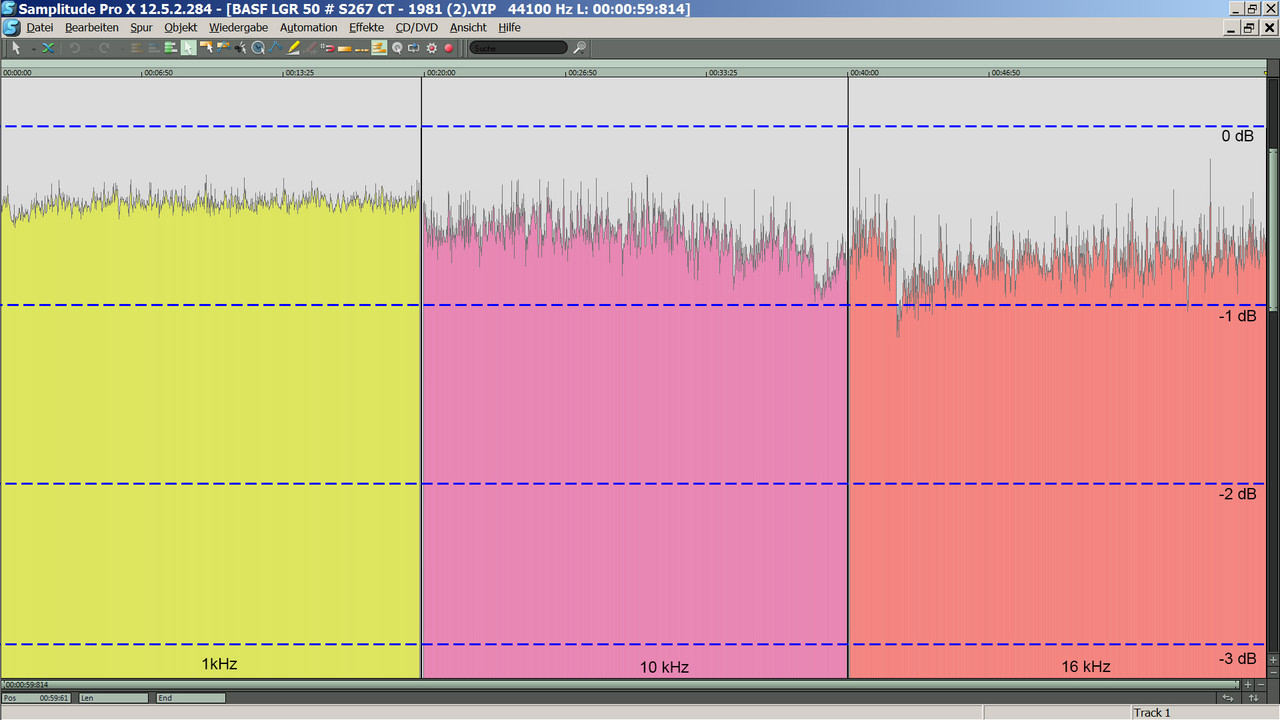Toggle the highlighted stacked objects icon

click(x=379, y=47)
